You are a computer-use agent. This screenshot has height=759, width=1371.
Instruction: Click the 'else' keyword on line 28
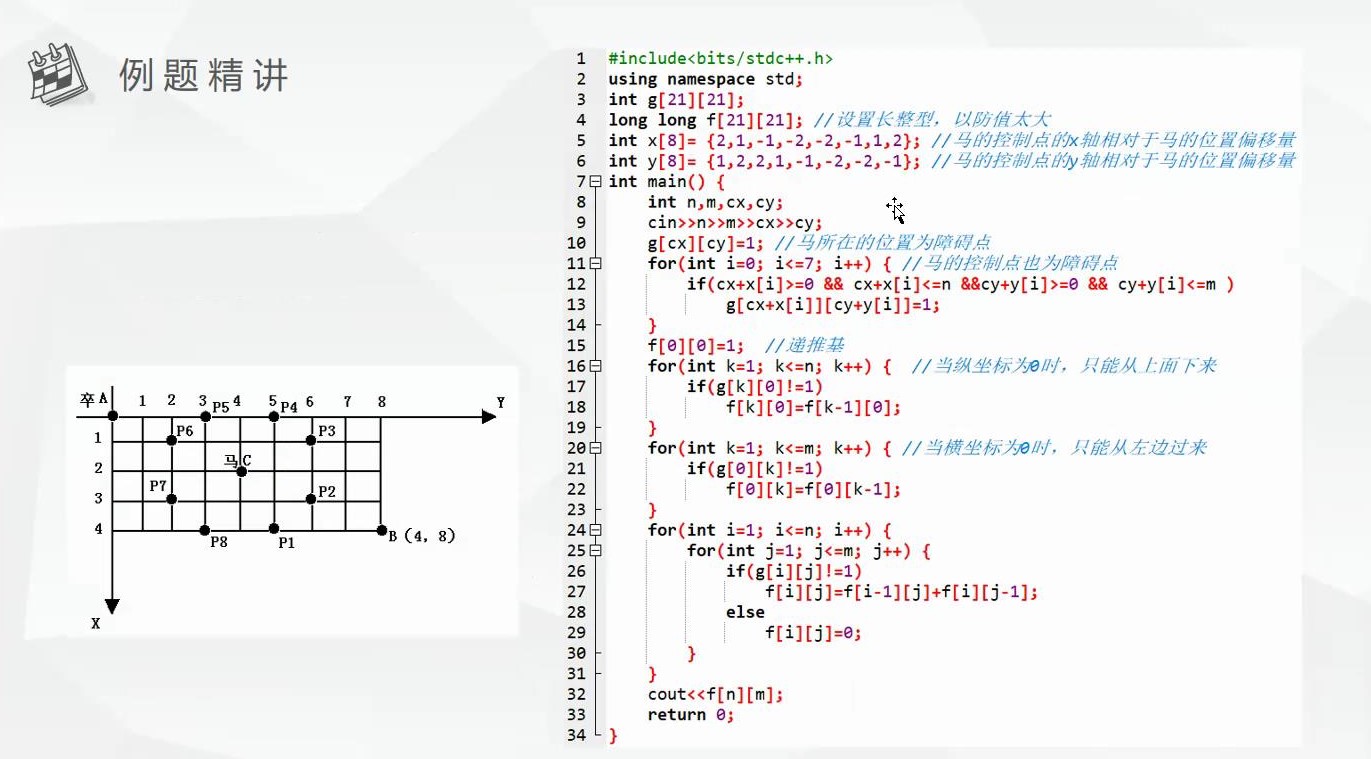(745, 612)
